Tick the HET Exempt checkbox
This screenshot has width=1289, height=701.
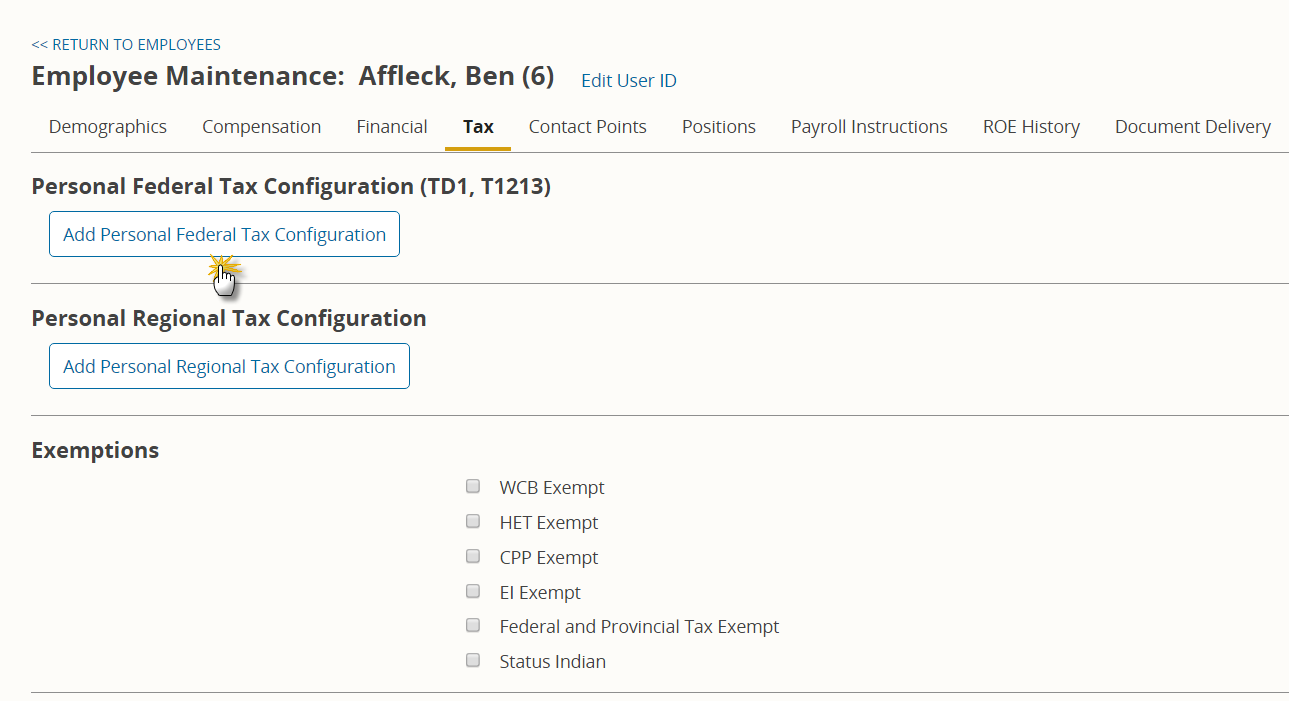[x=473, y=522]
